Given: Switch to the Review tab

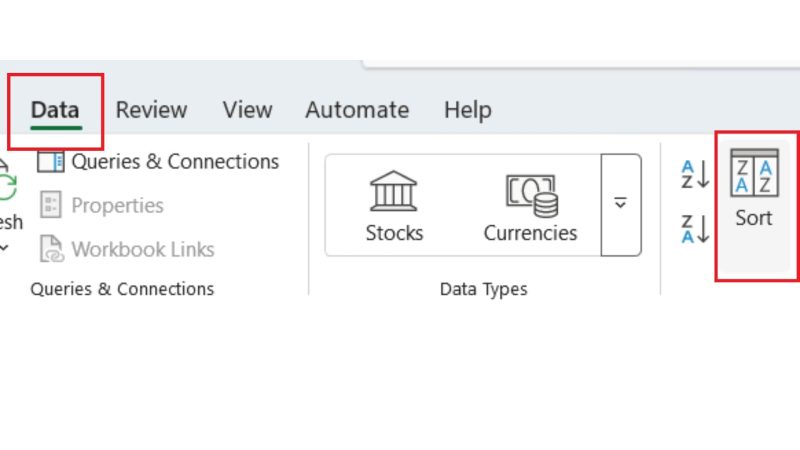Looking at the screenshot, I should pyautogui.click(x=152, y=110).
